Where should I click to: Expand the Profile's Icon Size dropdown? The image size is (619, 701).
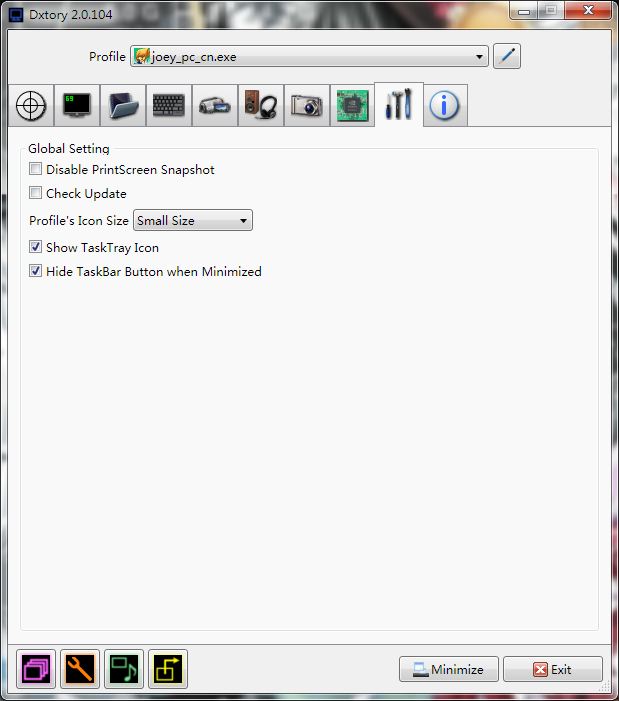tap(193, 221)
